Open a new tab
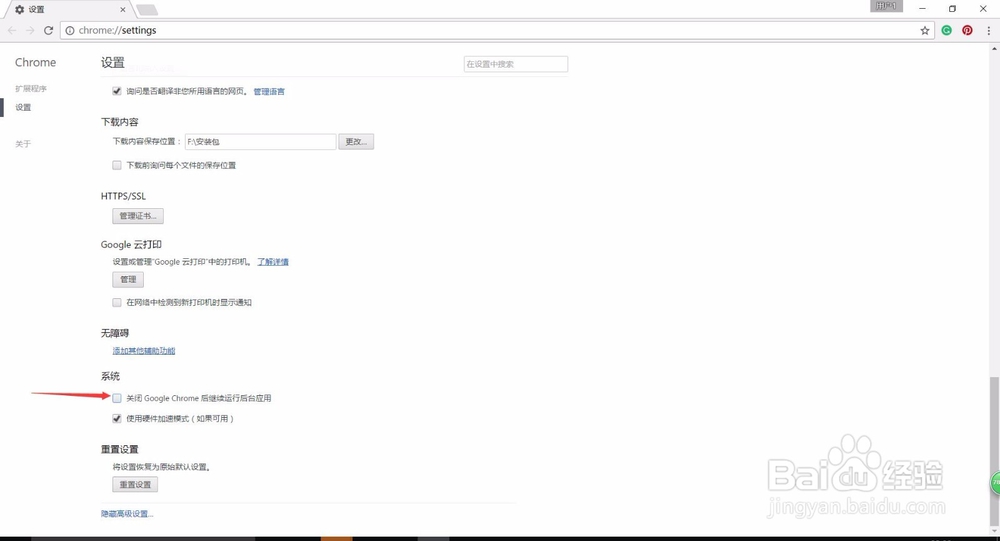Viewport: 1000px width, 541px height. pyautogui.click(x=147, y=10)
